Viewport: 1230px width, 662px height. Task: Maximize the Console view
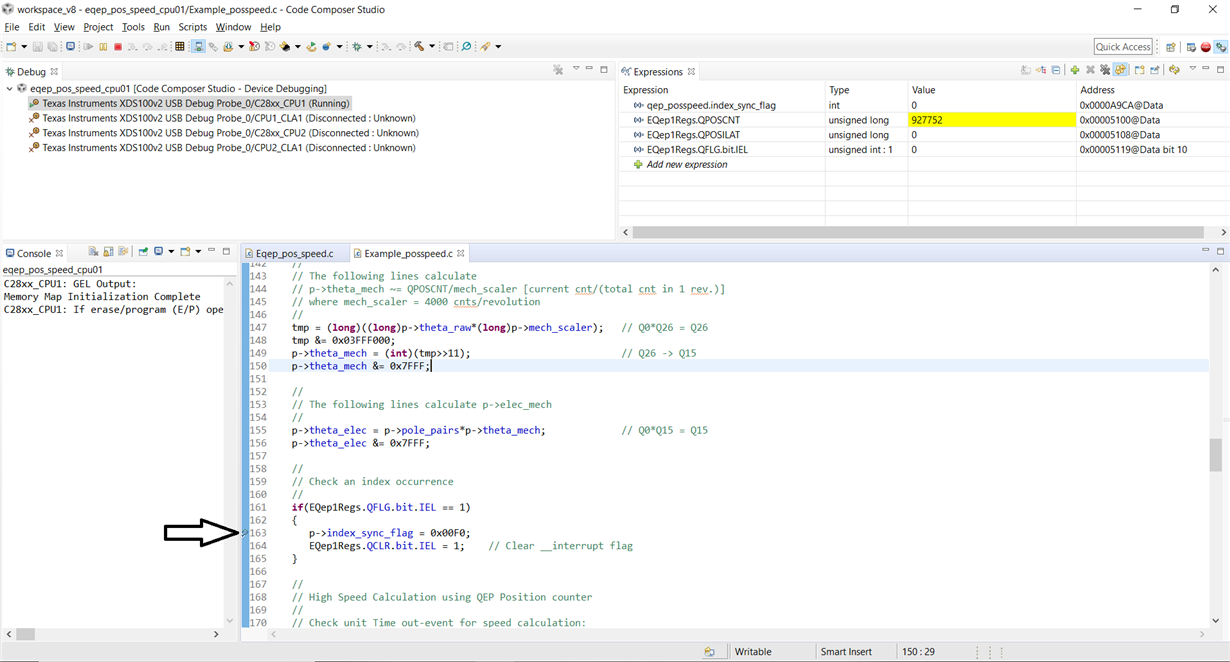pos(226,251)
